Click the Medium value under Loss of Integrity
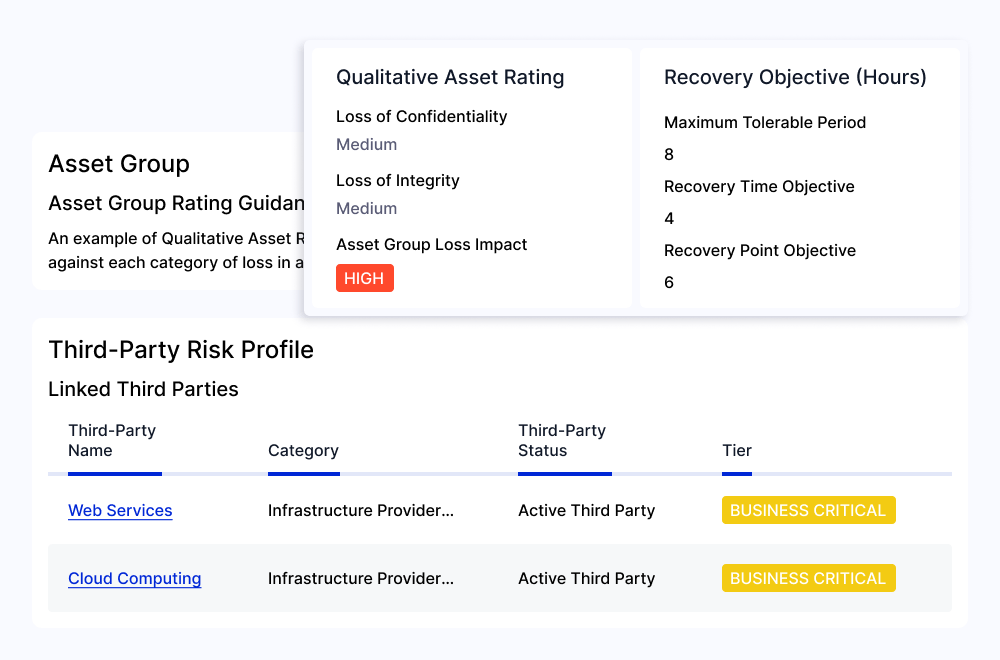 367,209
